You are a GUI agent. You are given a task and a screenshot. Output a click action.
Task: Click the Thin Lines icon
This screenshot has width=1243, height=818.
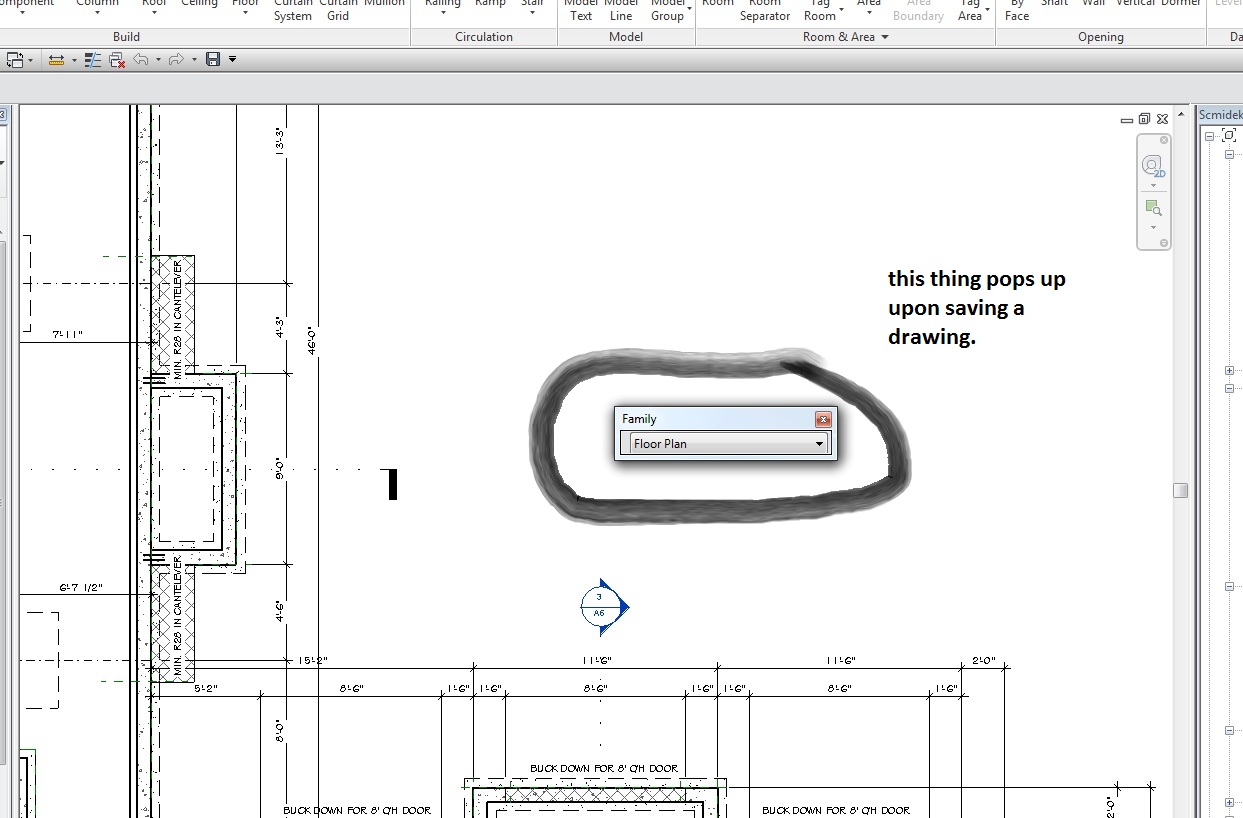tap(93, 60)
